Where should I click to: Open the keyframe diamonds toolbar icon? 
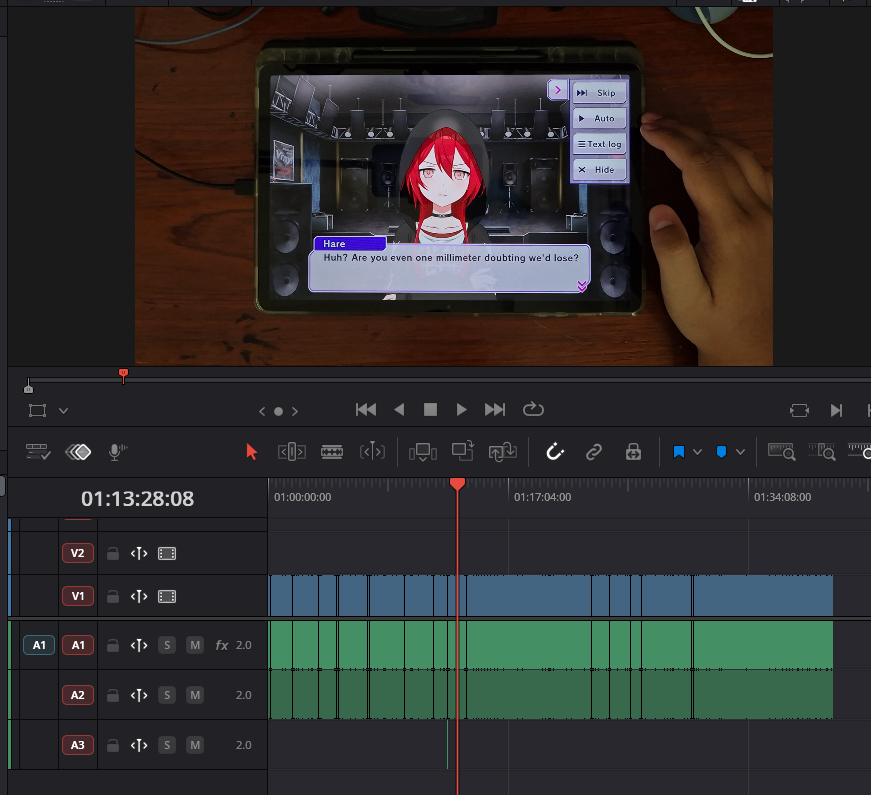pos(78,452)
